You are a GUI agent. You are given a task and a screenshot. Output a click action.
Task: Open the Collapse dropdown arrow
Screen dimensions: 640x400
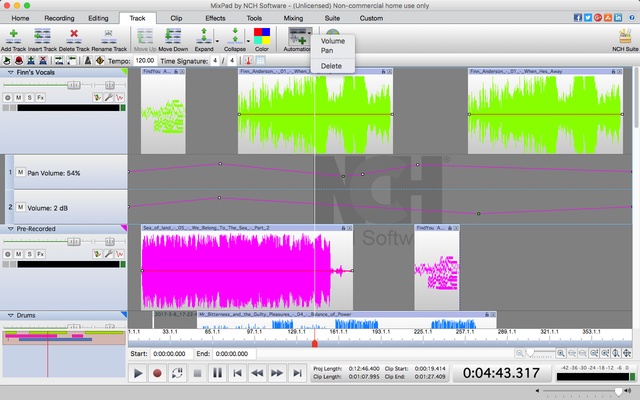coord(248,41)
